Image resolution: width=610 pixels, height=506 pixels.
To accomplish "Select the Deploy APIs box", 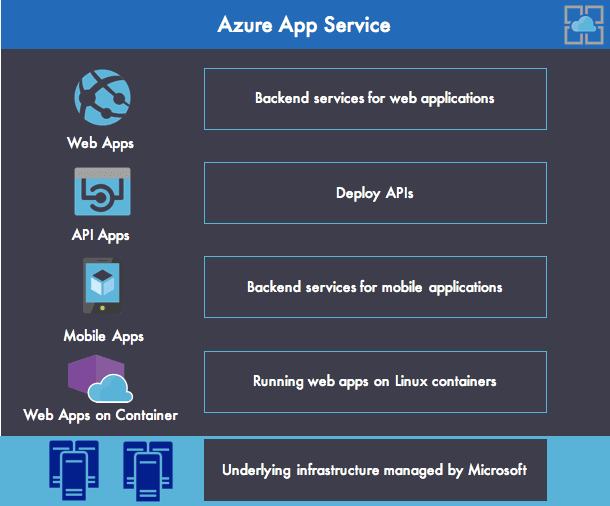I will [x=375, y=193].
